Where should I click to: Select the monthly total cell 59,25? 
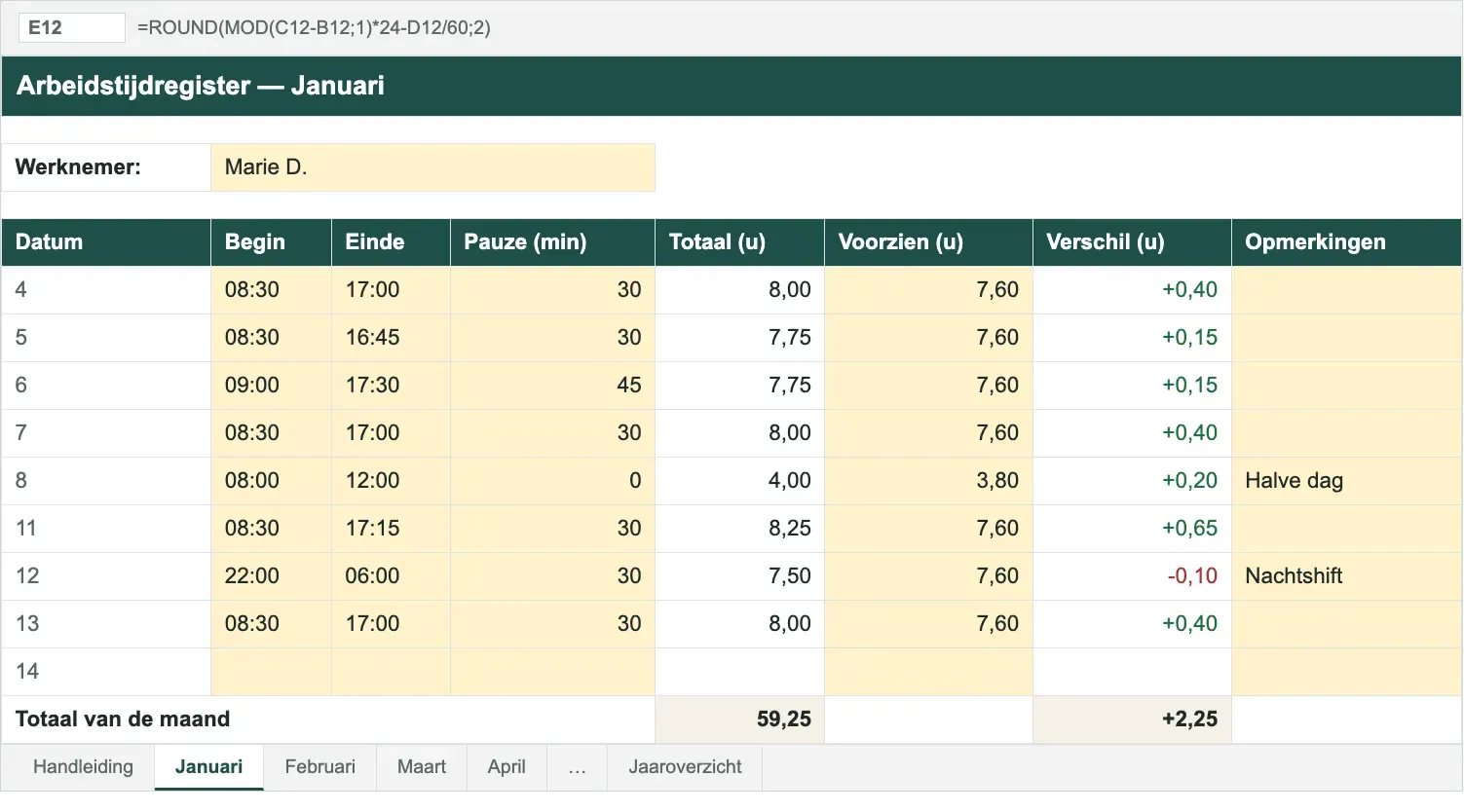click(739, 720)
